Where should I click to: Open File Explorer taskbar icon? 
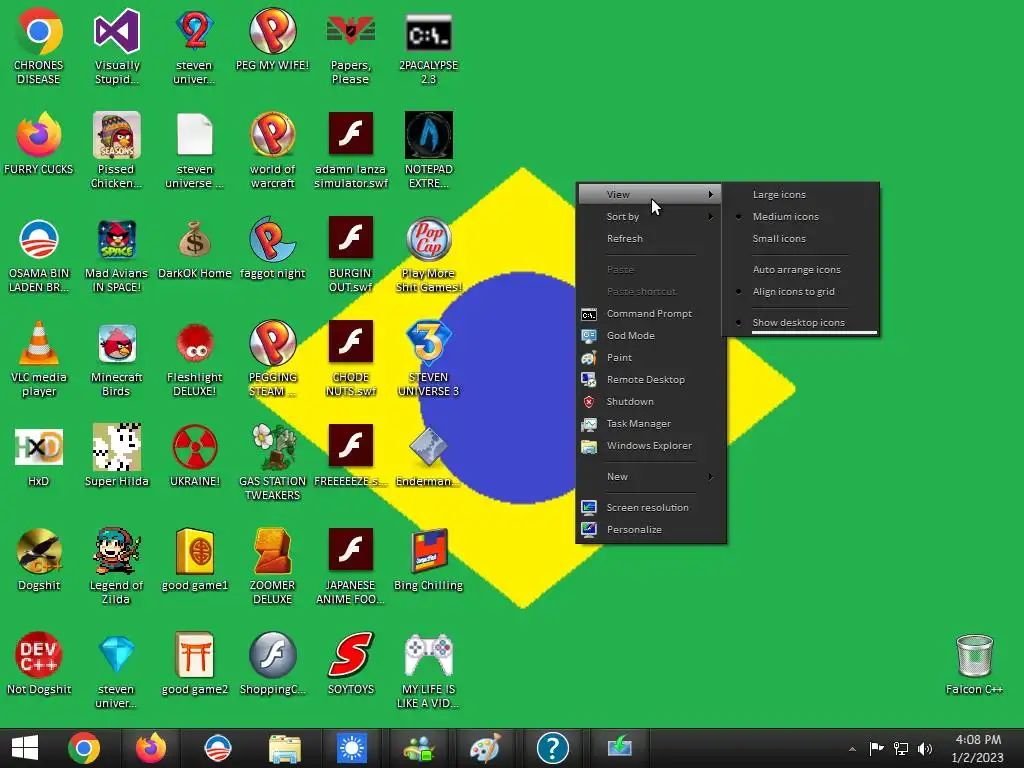click(285, 748)
